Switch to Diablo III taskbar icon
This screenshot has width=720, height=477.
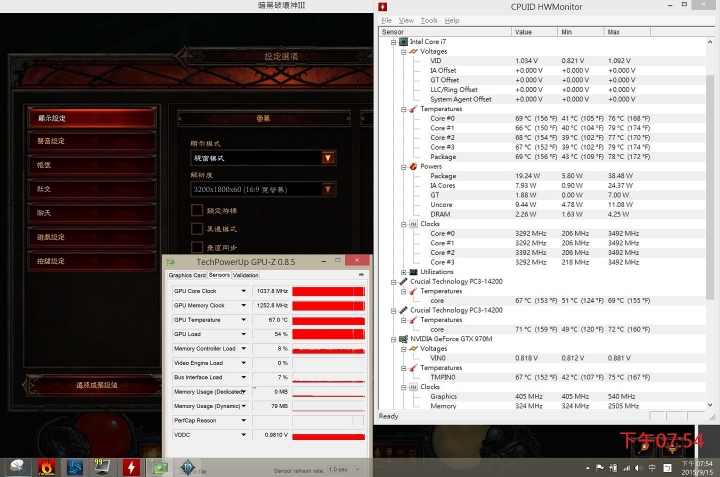(188, 467)
